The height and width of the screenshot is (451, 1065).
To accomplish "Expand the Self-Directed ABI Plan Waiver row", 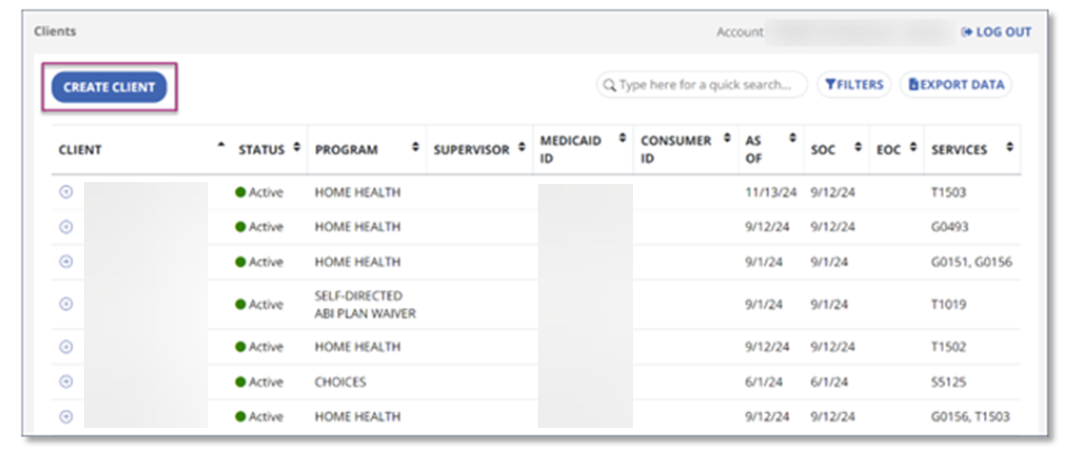I will point(66,304).
